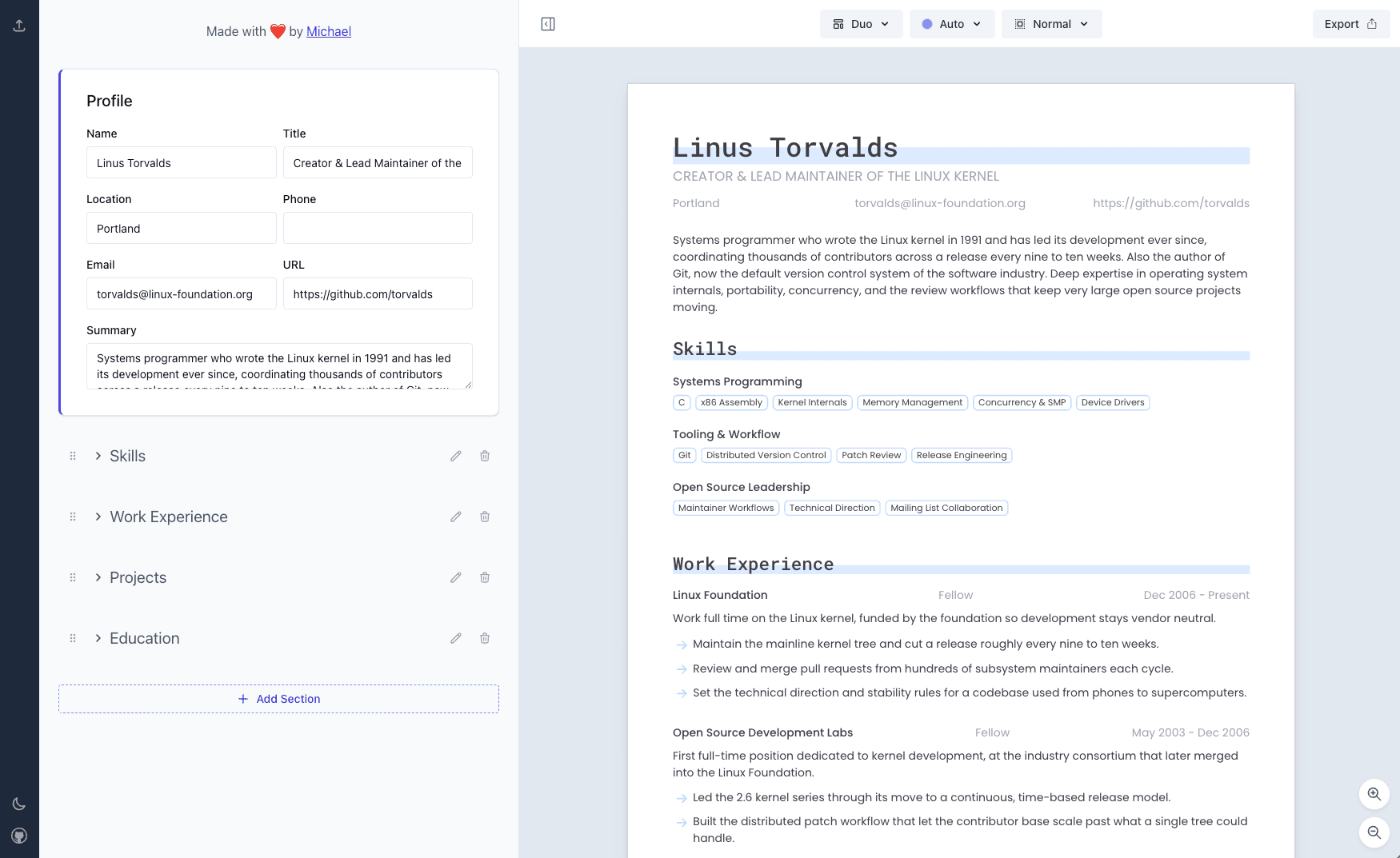Screen dimensions: 1400x858
Task: Click the x86 Assembly skill tag
Action: (x=731, y=402)
